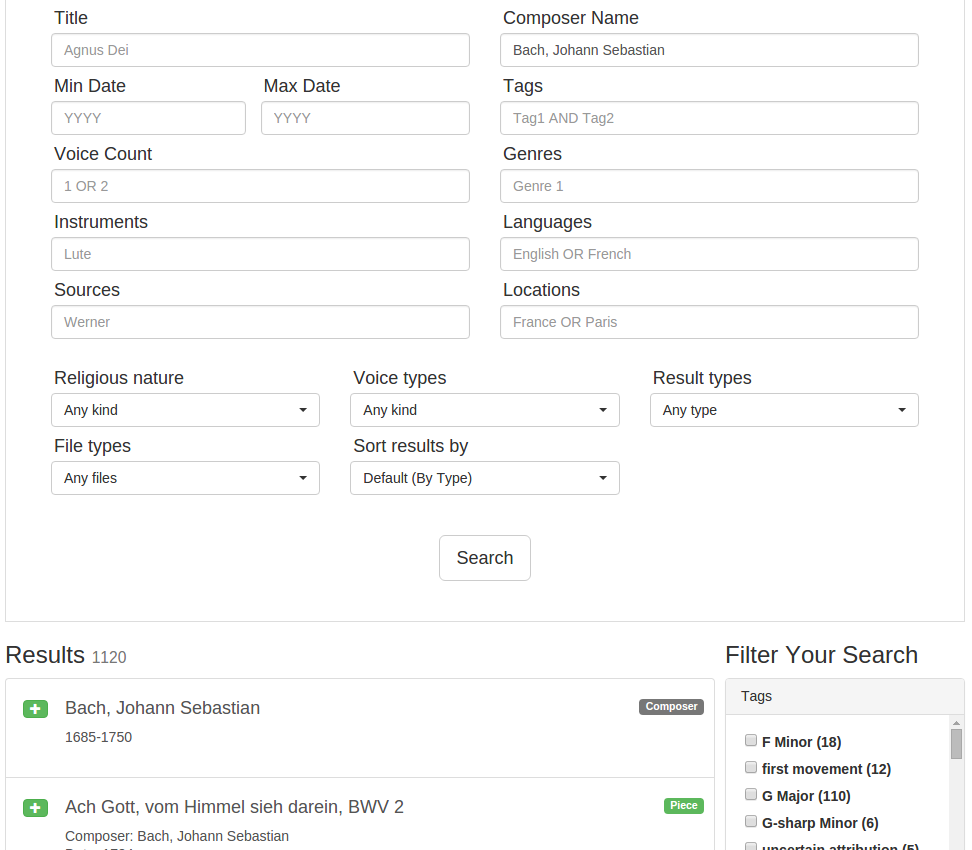Viewport: 972px width, 850px height.
Task: Click green plus icon beside Ach Gott BWV 2
Action: coord(35,808)
